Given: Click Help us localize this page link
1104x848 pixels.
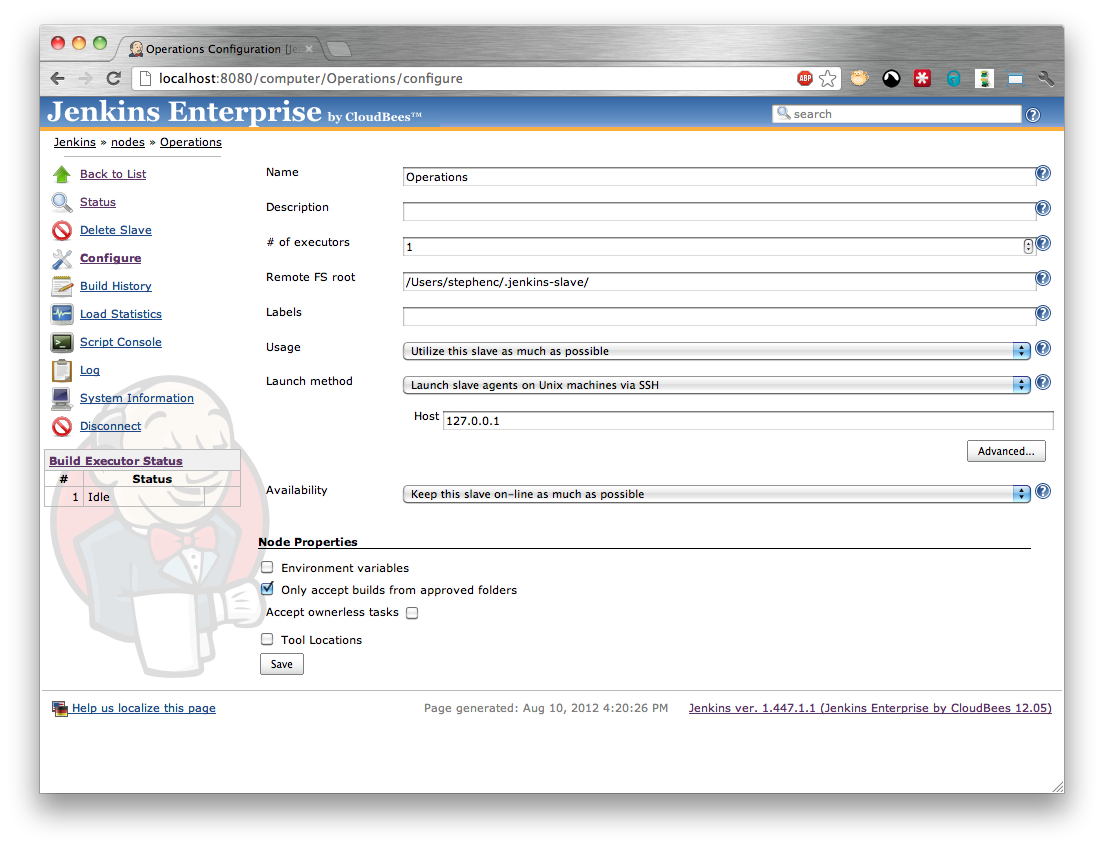Looking at the screenshot, I should click(144, 709).
